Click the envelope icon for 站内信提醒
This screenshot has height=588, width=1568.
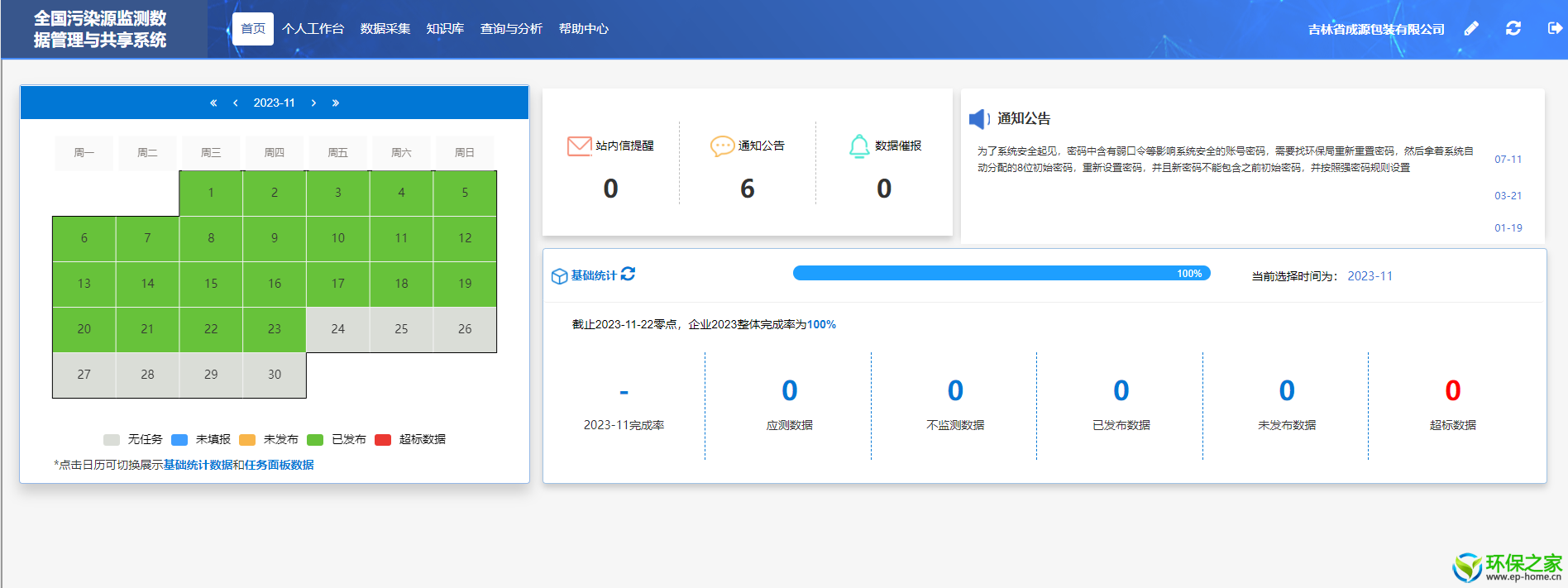coord(580,146)
